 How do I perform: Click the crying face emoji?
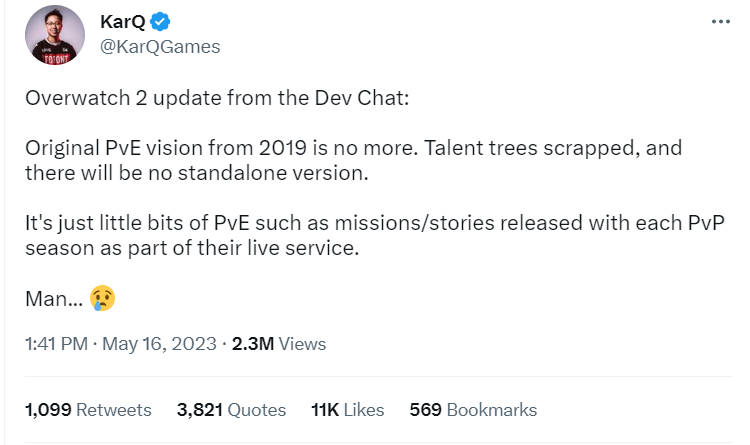(102, 296)
